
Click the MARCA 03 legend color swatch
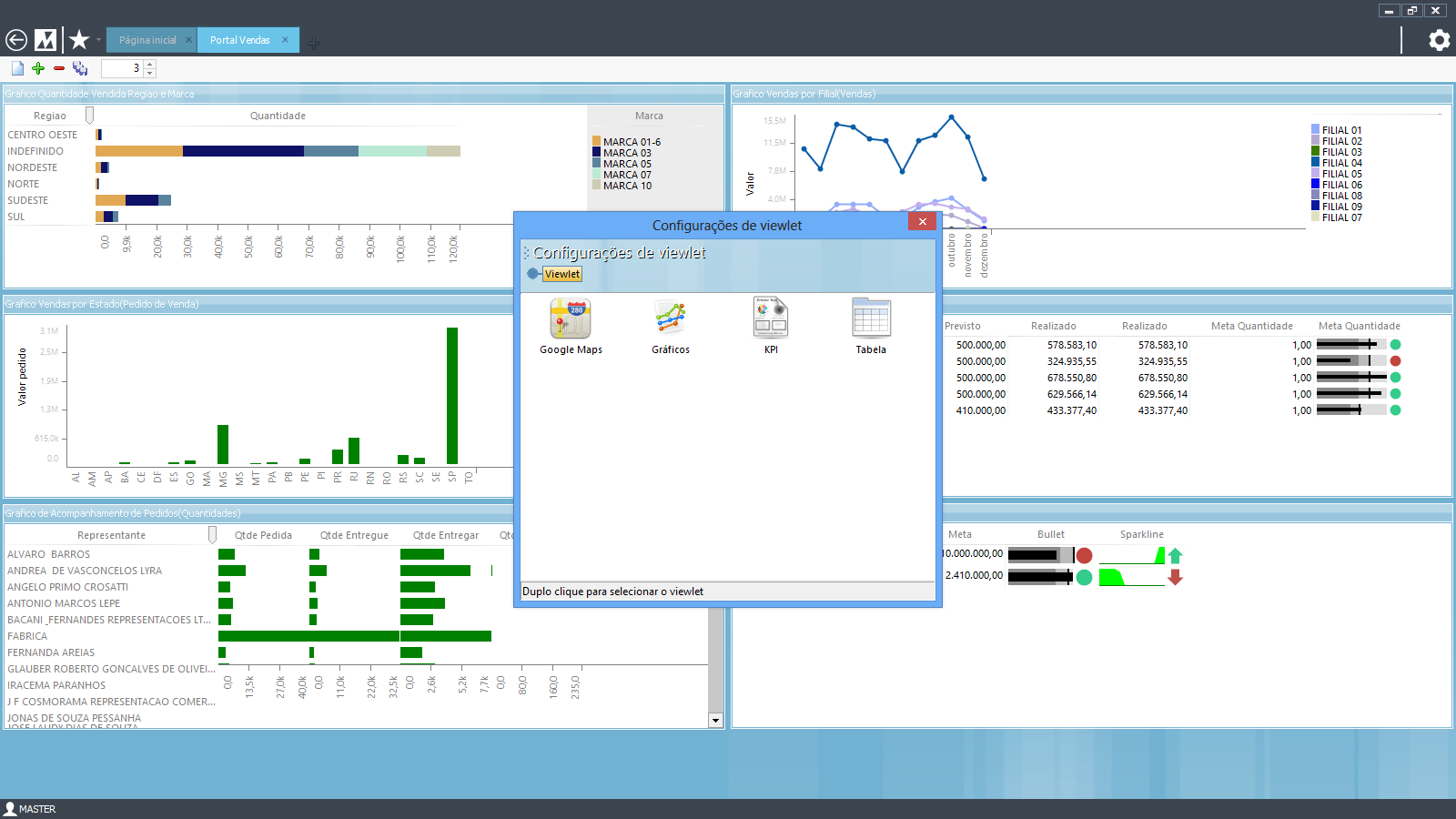(x=596, y=153)
